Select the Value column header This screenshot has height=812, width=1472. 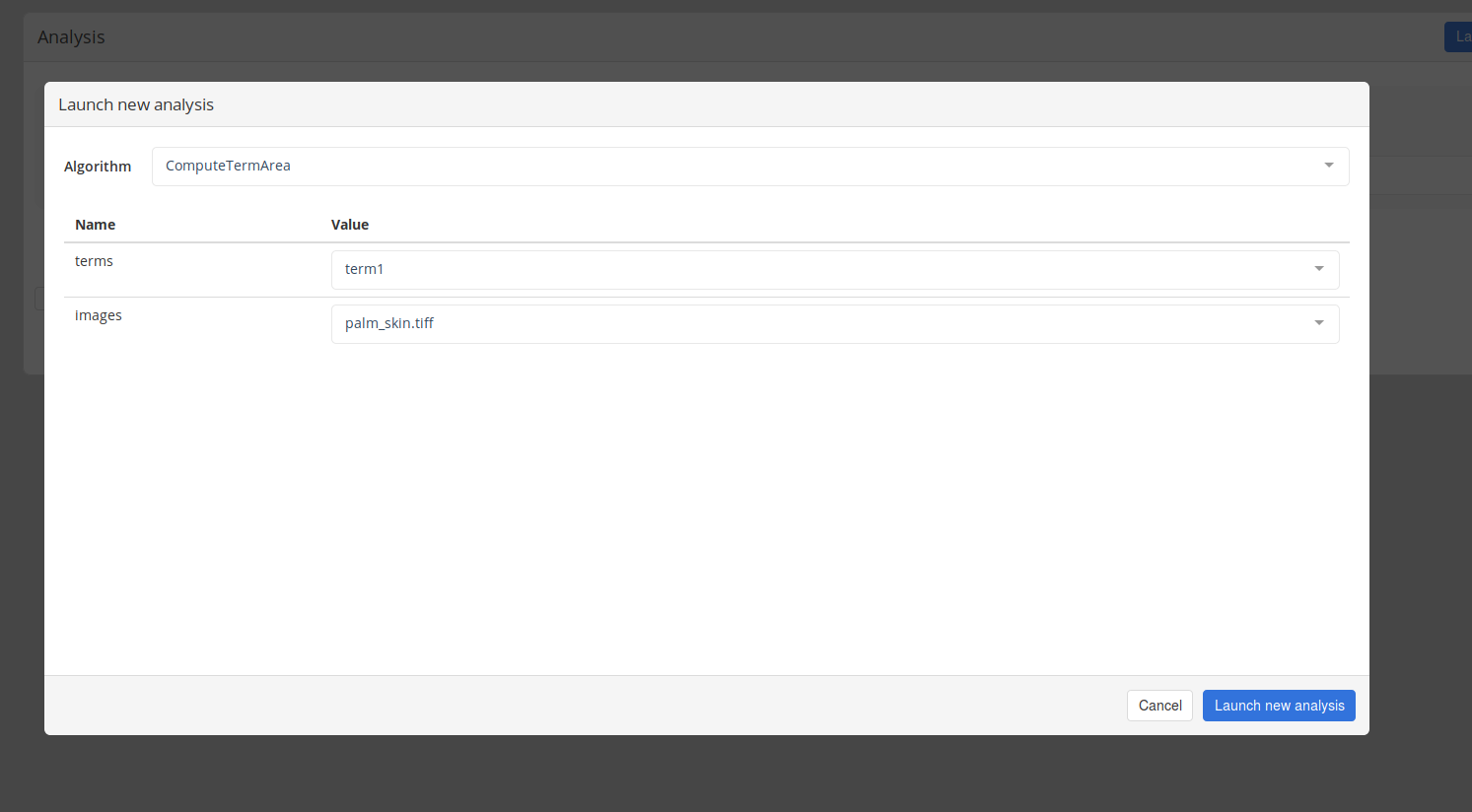click(350, 225)
